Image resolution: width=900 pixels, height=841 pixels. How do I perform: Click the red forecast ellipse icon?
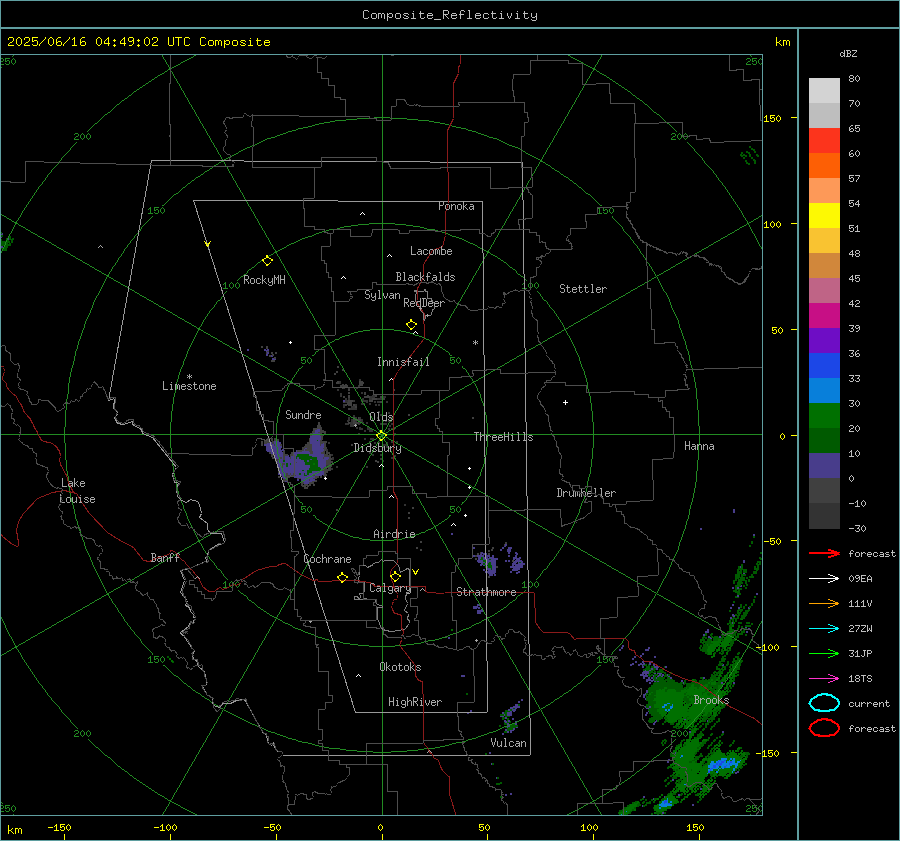pyautogui.click(x=824, y=728)
